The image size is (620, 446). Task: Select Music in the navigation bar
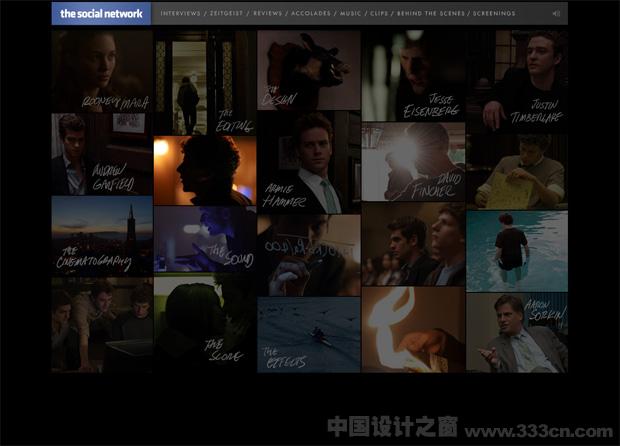[x=350, y=13]
